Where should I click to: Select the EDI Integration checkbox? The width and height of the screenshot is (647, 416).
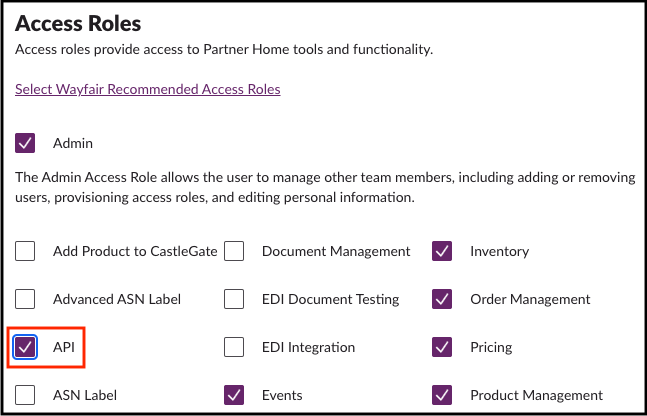[235, 347]
